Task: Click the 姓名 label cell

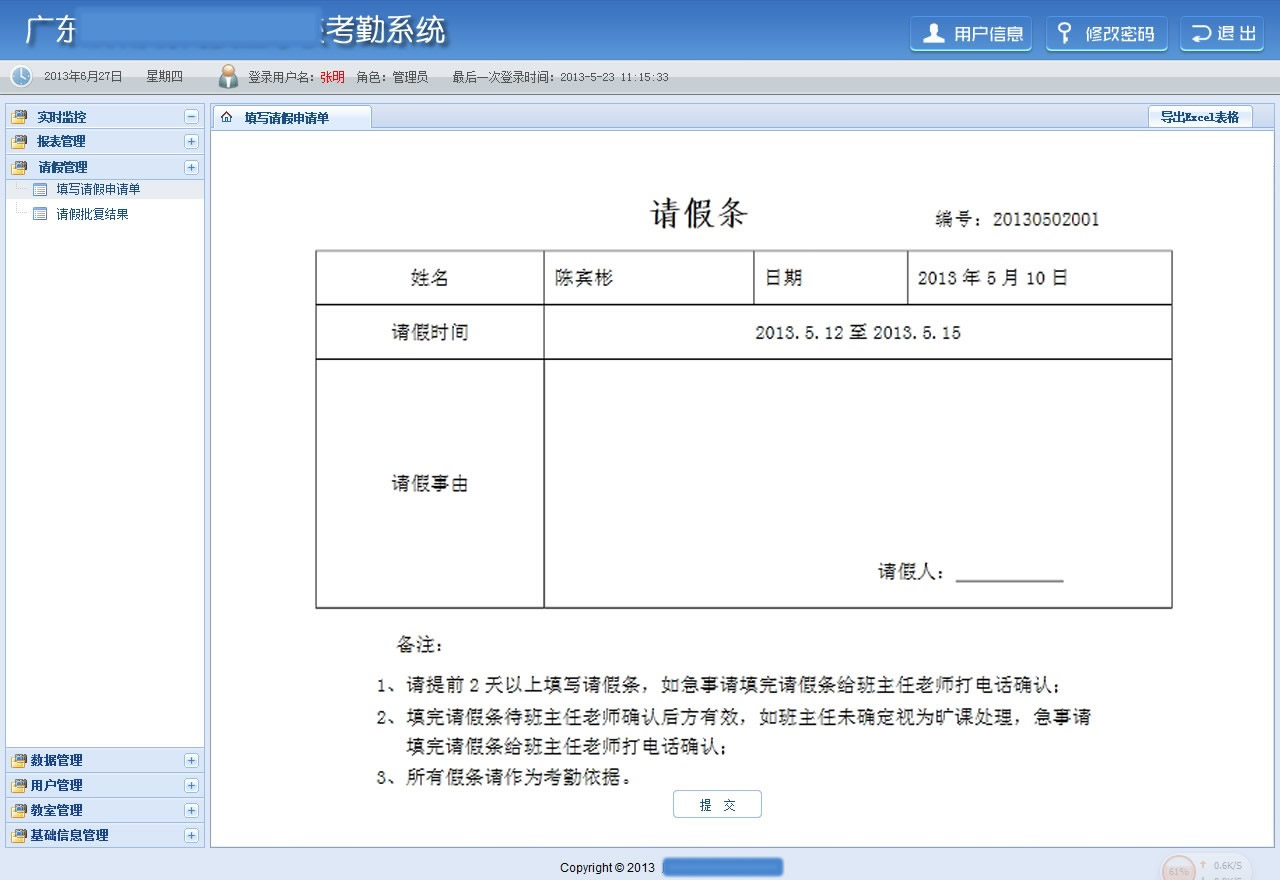Action: 430,278
